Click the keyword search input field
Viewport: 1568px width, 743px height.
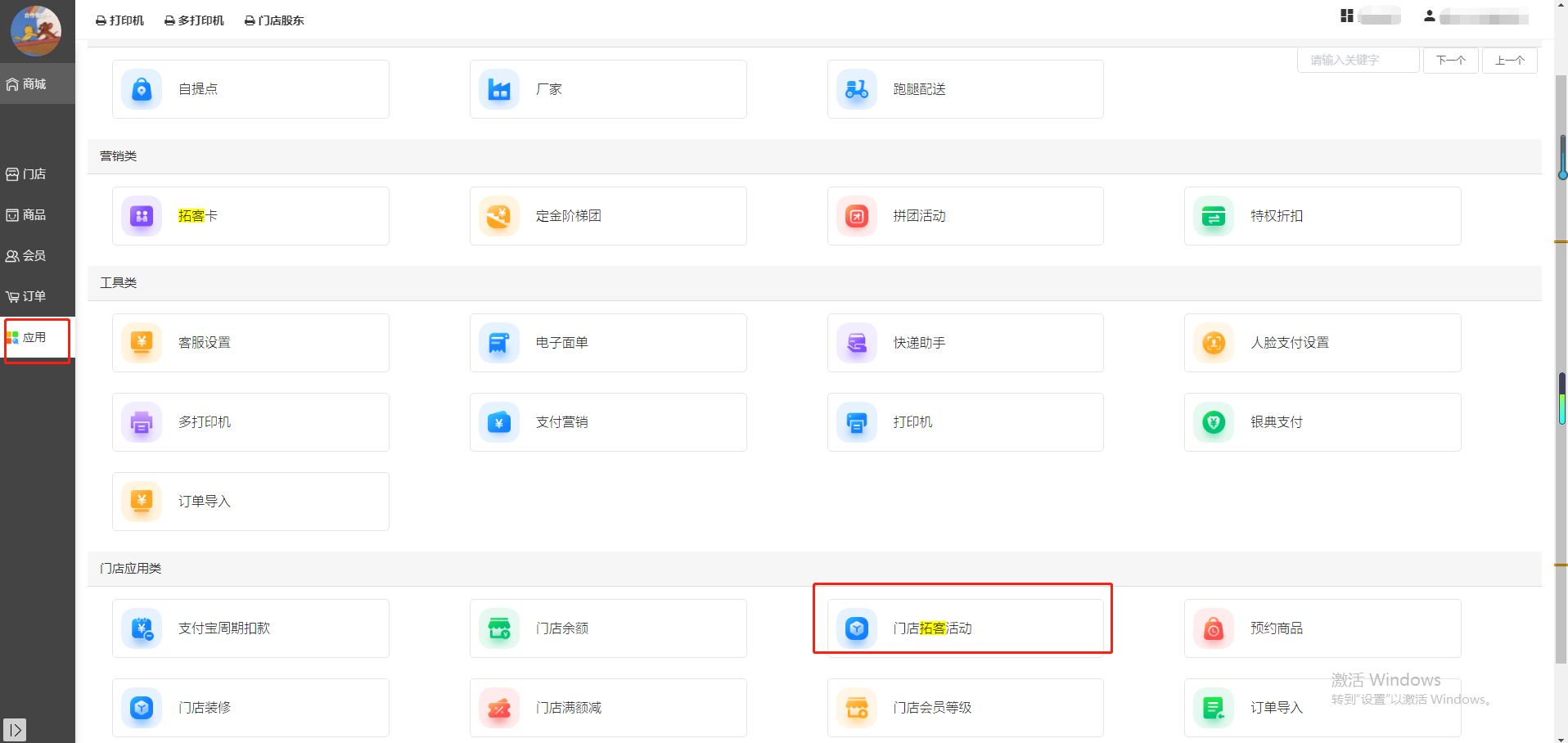[x=1357, y=61]
